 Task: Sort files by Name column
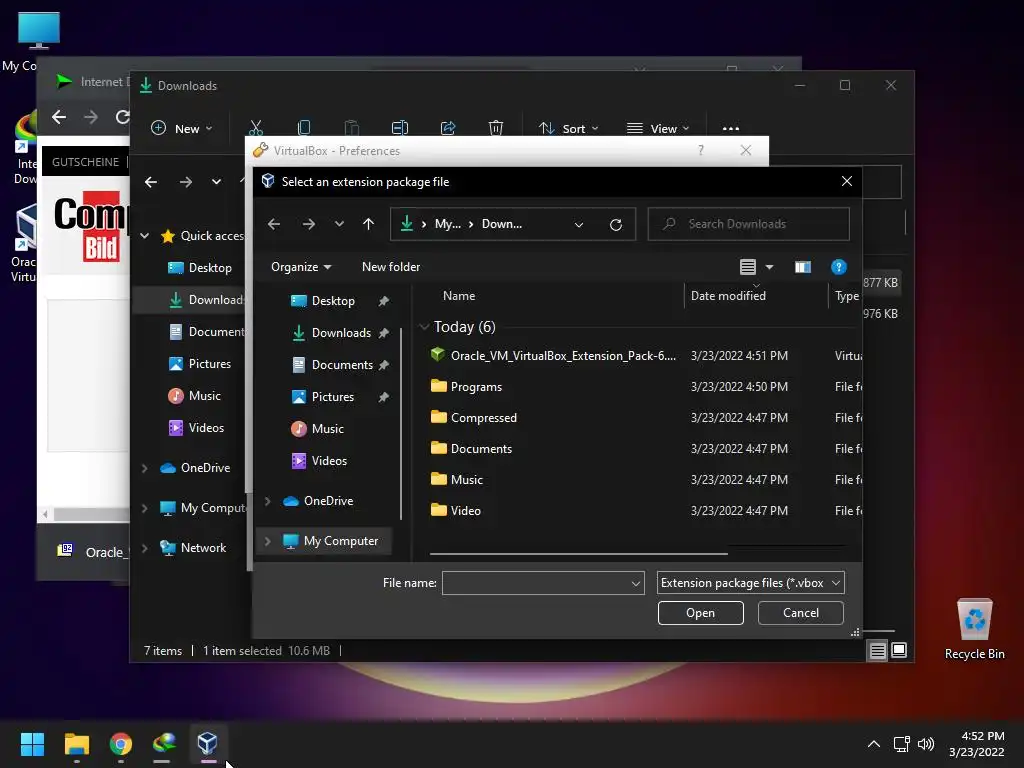(459, 296)
